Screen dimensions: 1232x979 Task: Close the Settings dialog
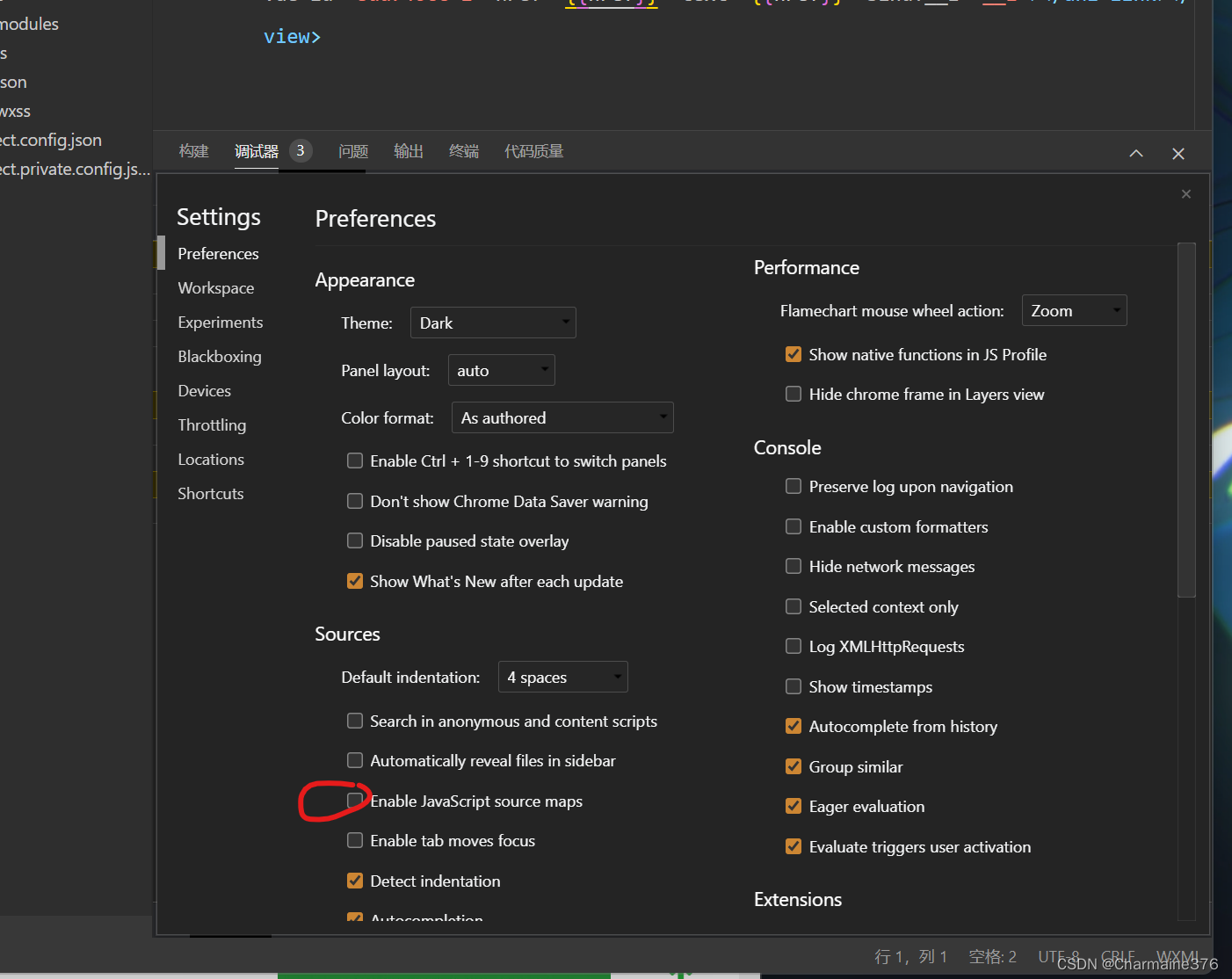point(1185,193)
